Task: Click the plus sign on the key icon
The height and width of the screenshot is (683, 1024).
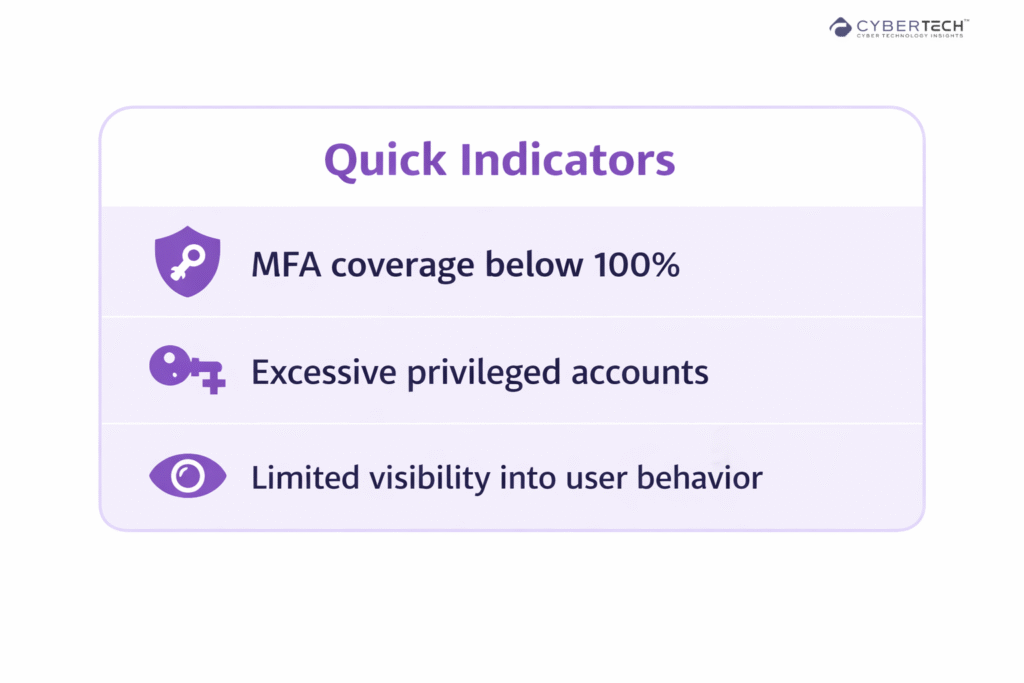Action: [212, 382]
